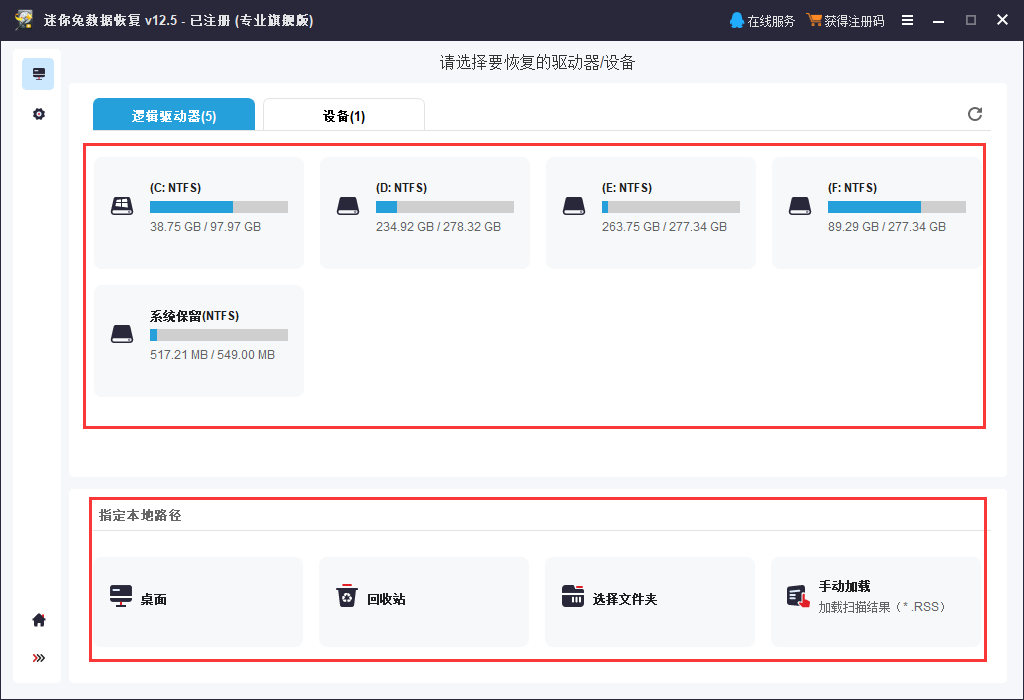This screenshot has height=700, width=1024.
Task: Switch to the 设备(1) tab
Action: point(344,115)
